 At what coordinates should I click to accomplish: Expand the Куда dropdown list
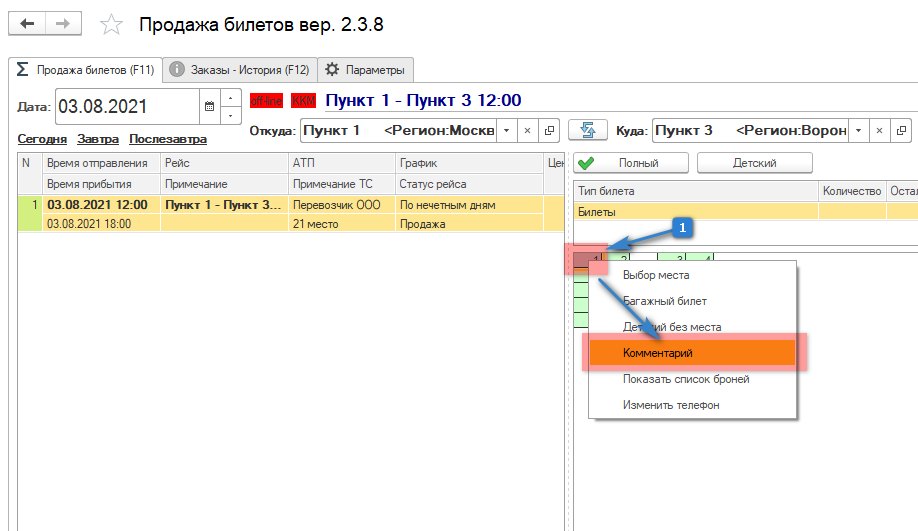click(x=857, y=131)
